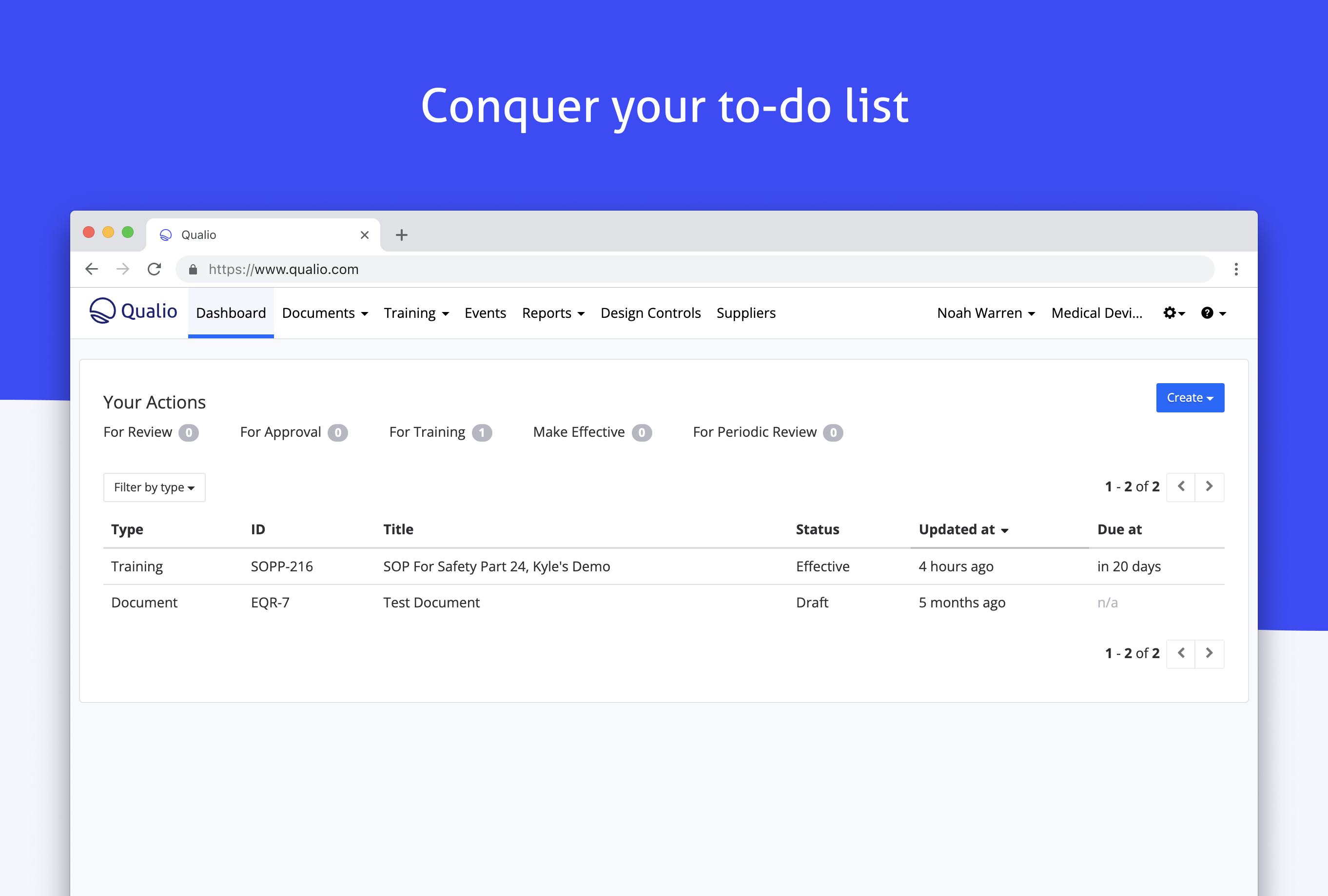The width and height of the screenshot is (1328, 896).
Task: Open the Documents menu
Action: coord(325,313)
